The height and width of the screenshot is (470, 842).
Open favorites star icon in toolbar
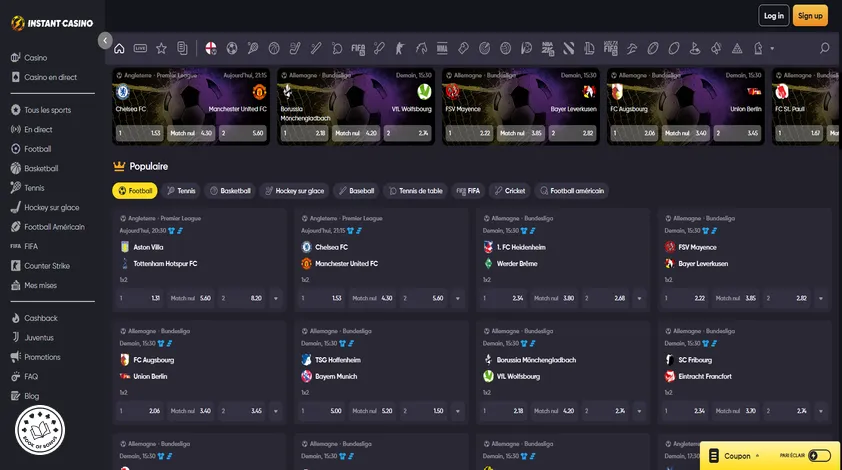pos(161,48)
